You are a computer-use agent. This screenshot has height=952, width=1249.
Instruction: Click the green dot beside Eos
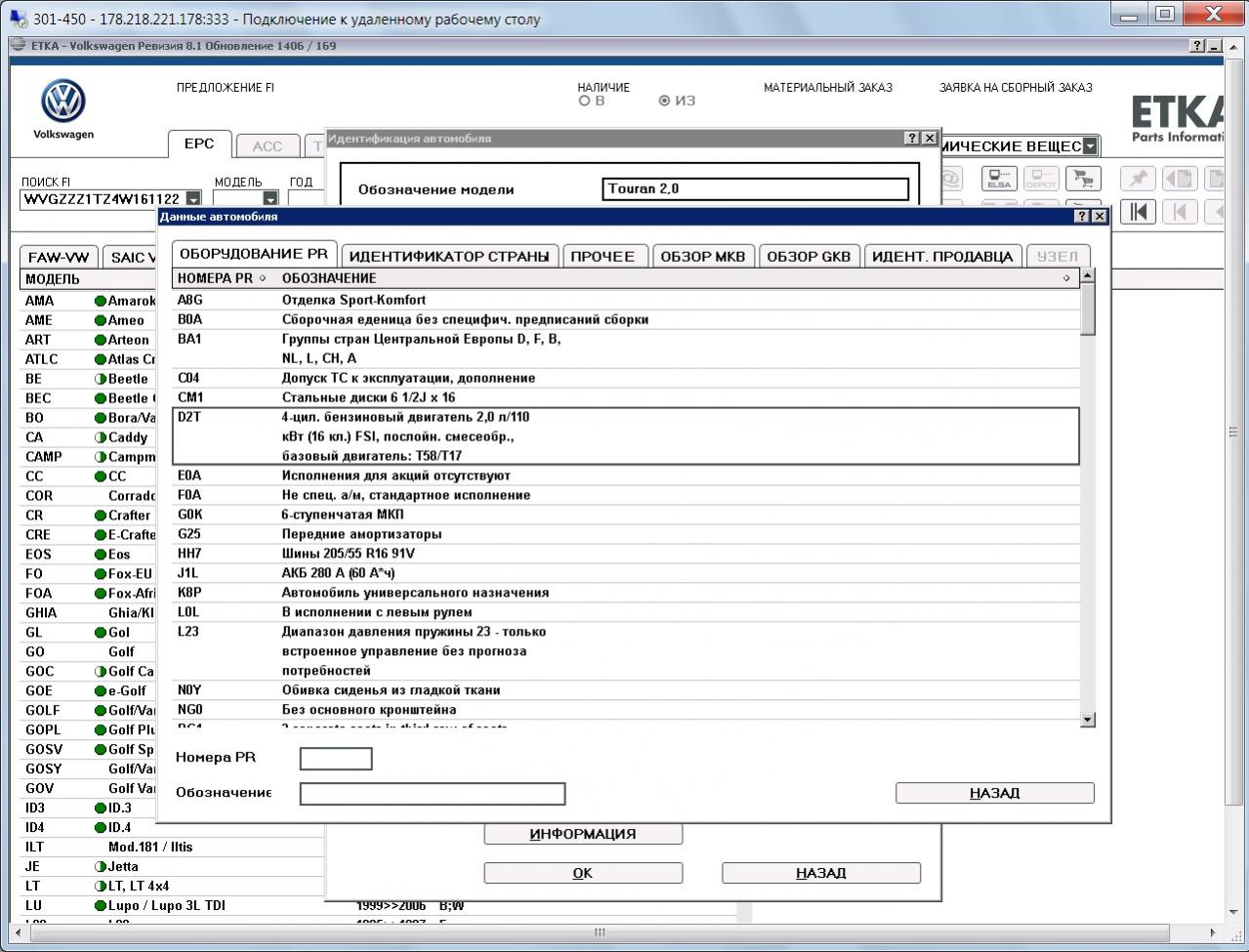tap(100, 555)
